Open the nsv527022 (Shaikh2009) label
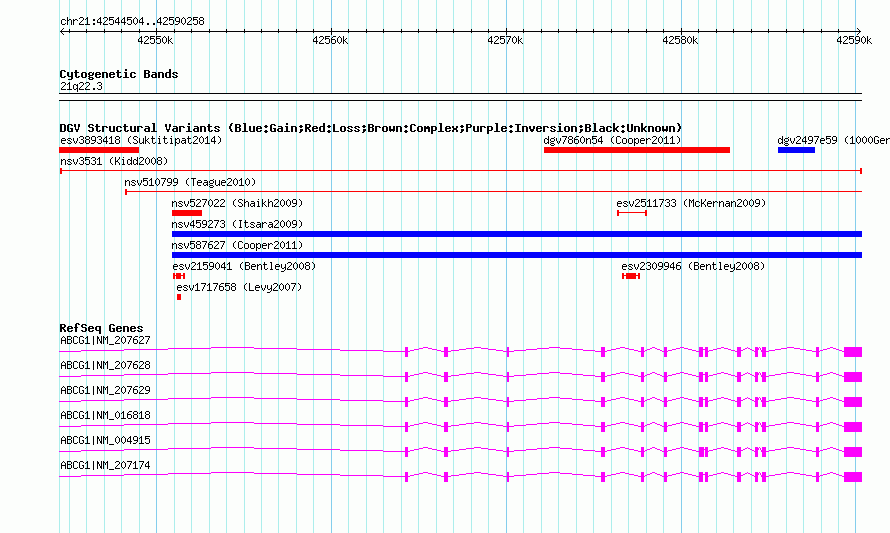This screenshot has width=890, height=533. (237, 203)
